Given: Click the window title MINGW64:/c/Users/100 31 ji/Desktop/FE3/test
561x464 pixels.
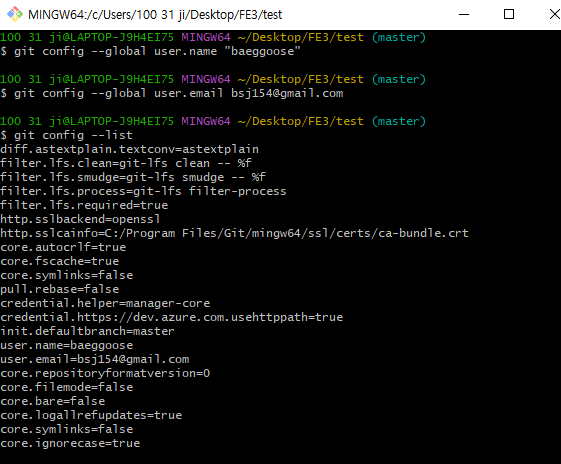Looking at the screenshot, I should coord(155,15).
